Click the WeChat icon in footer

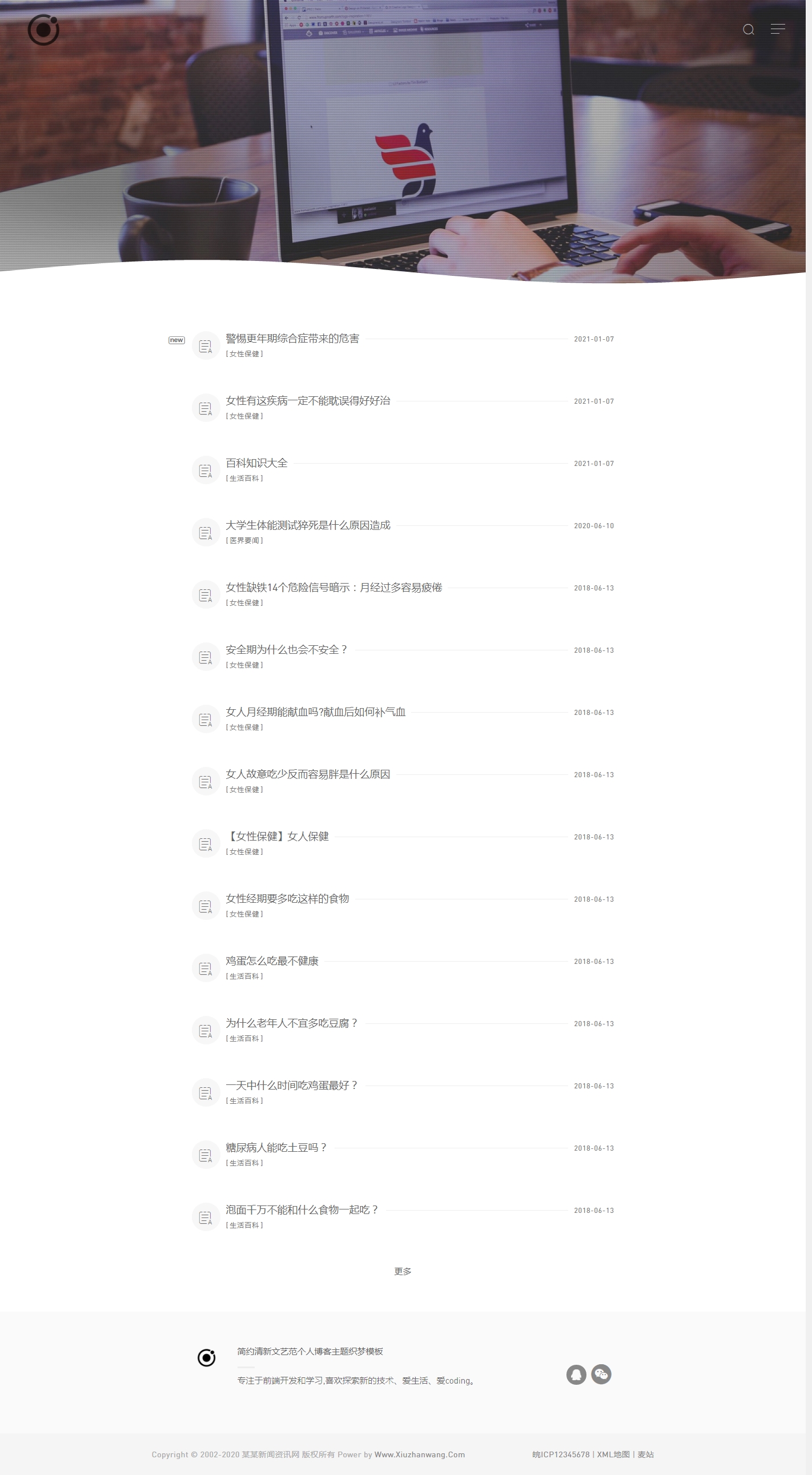tap(601, 1374)
